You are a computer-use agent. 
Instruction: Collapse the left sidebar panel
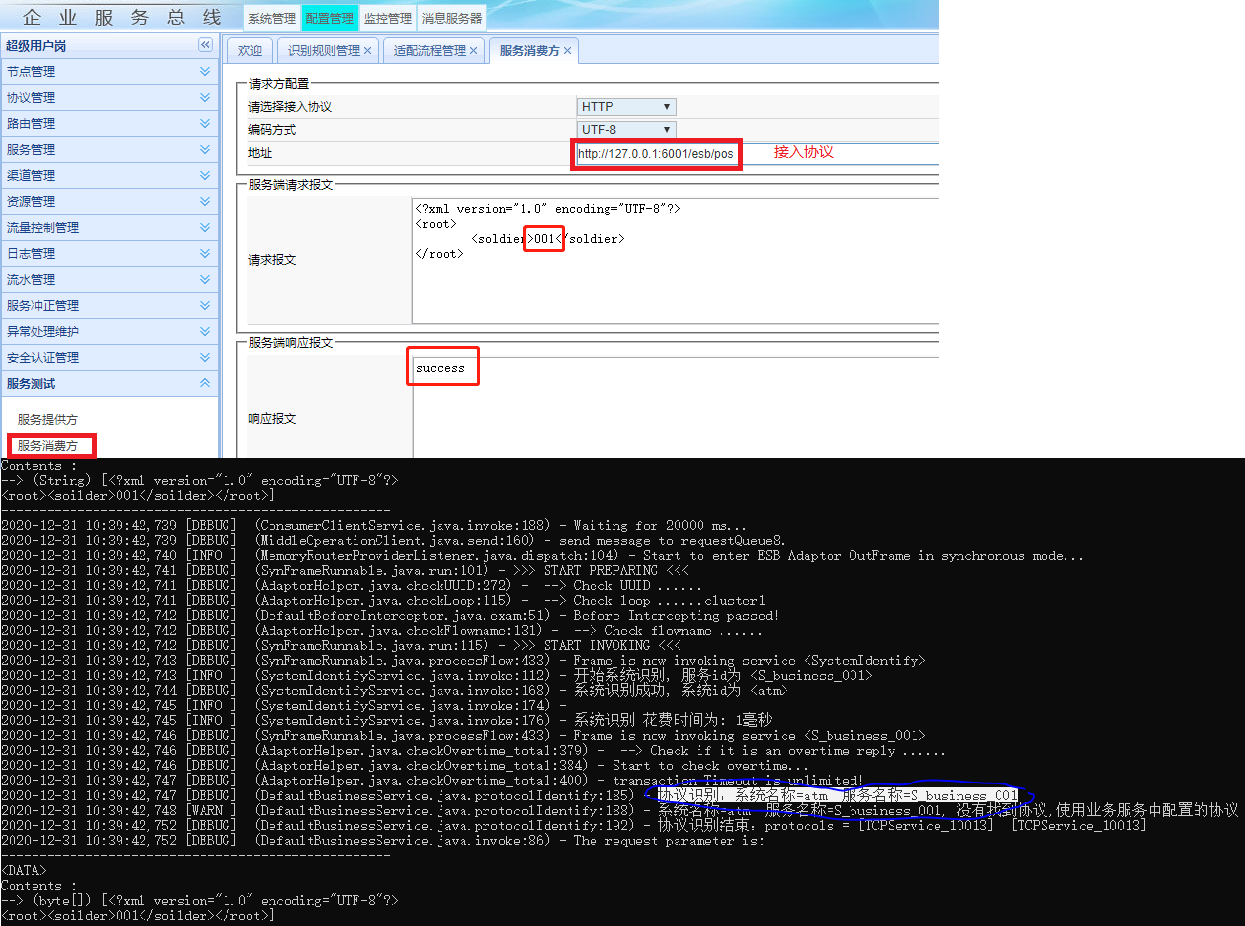click(x=205, y=45)
